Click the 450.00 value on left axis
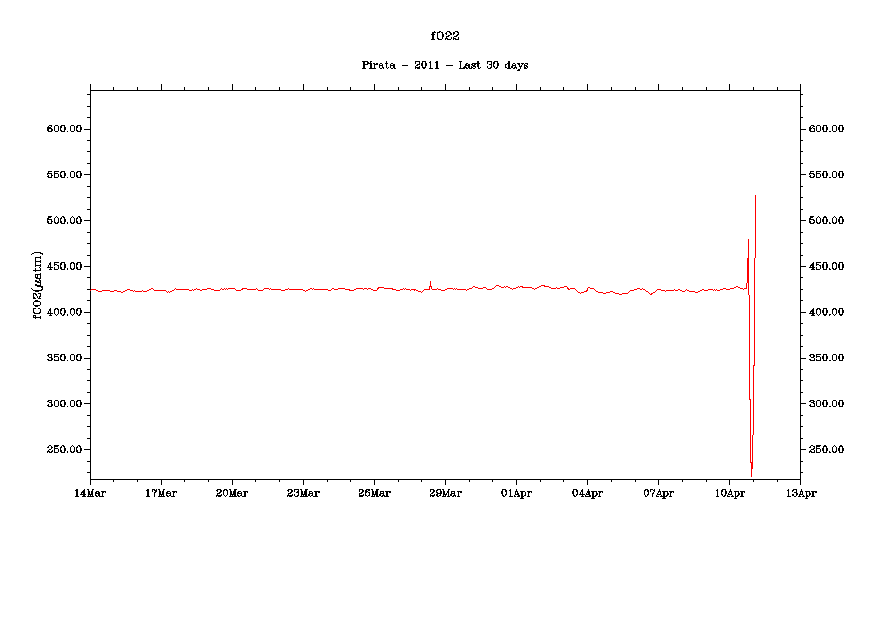 coord(64,266)
